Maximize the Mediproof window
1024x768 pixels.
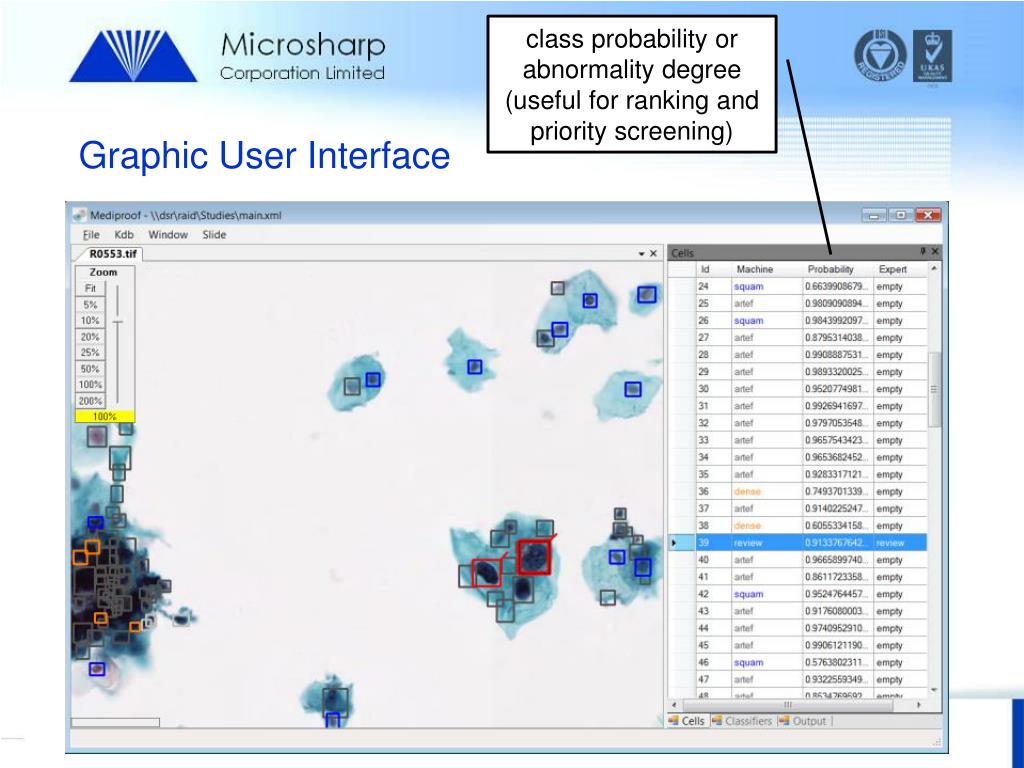pyautogui.click(x=901, y=215)
